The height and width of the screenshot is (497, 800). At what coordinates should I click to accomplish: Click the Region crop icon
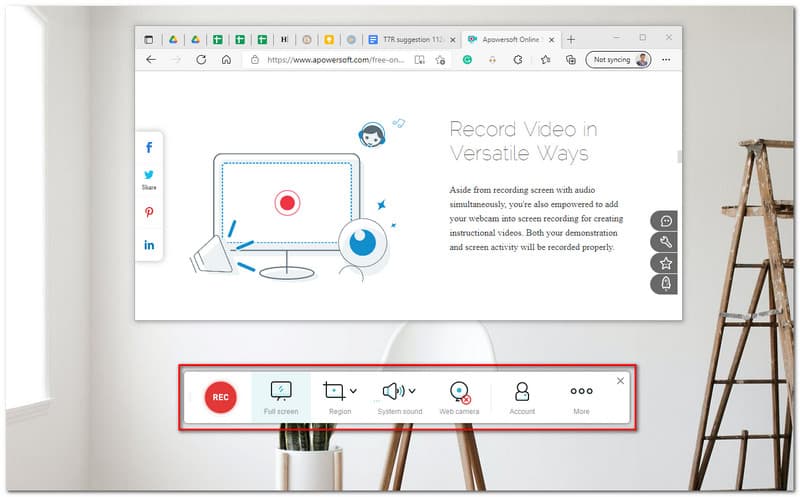coord(334,391)
